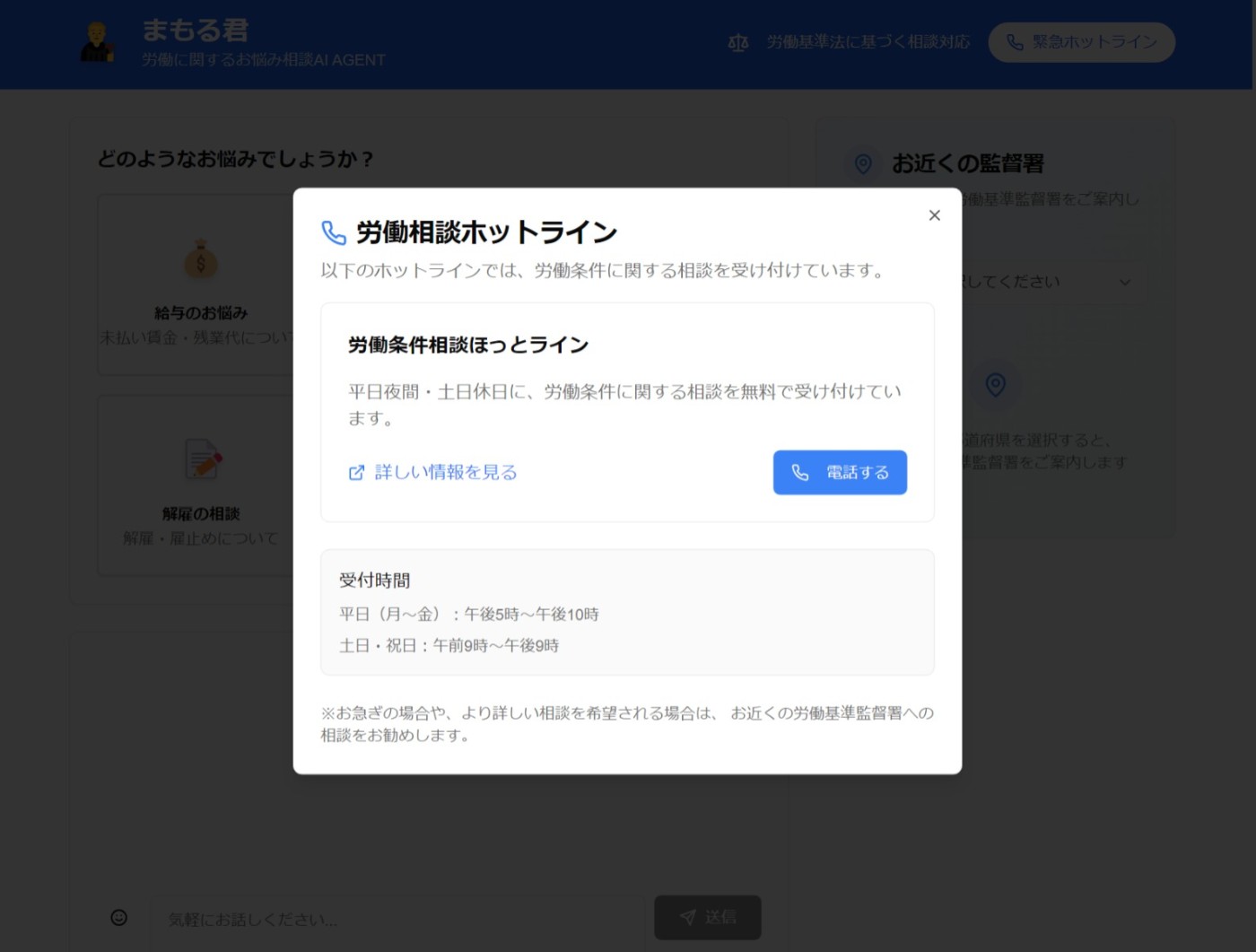1256x952 pixels.
Task: Click the phone icon beside 労働相談ホットライン title
Action: coord(334,232)
